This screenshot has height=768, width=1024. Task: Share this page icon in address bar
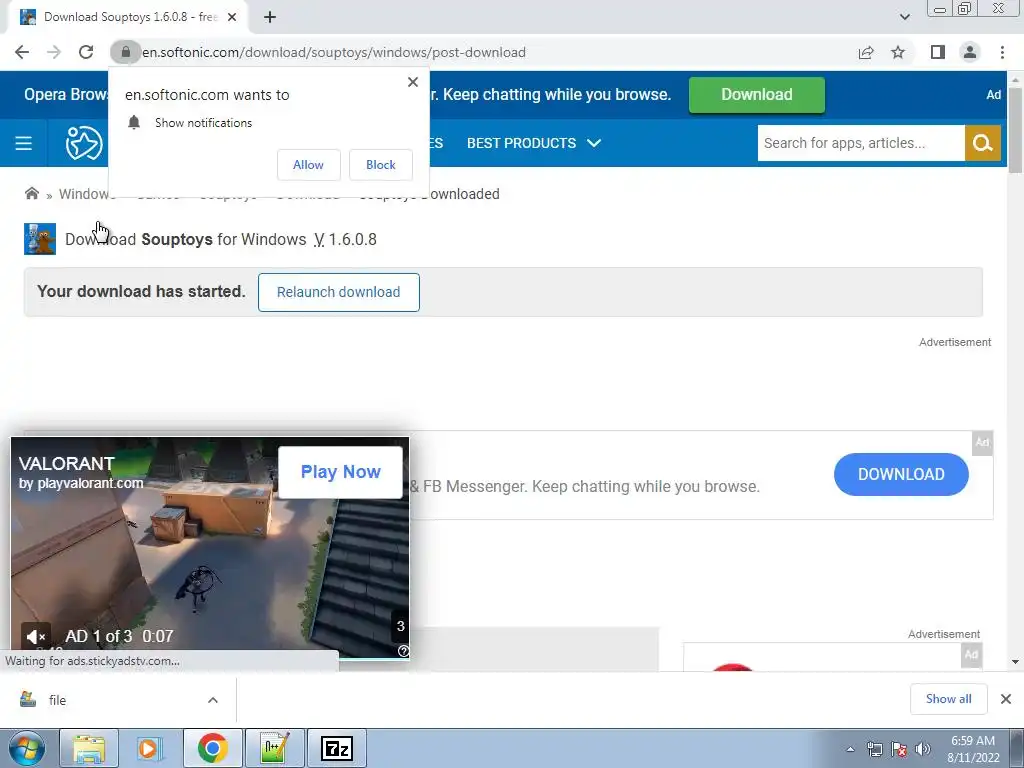click(x=866, y=52)
